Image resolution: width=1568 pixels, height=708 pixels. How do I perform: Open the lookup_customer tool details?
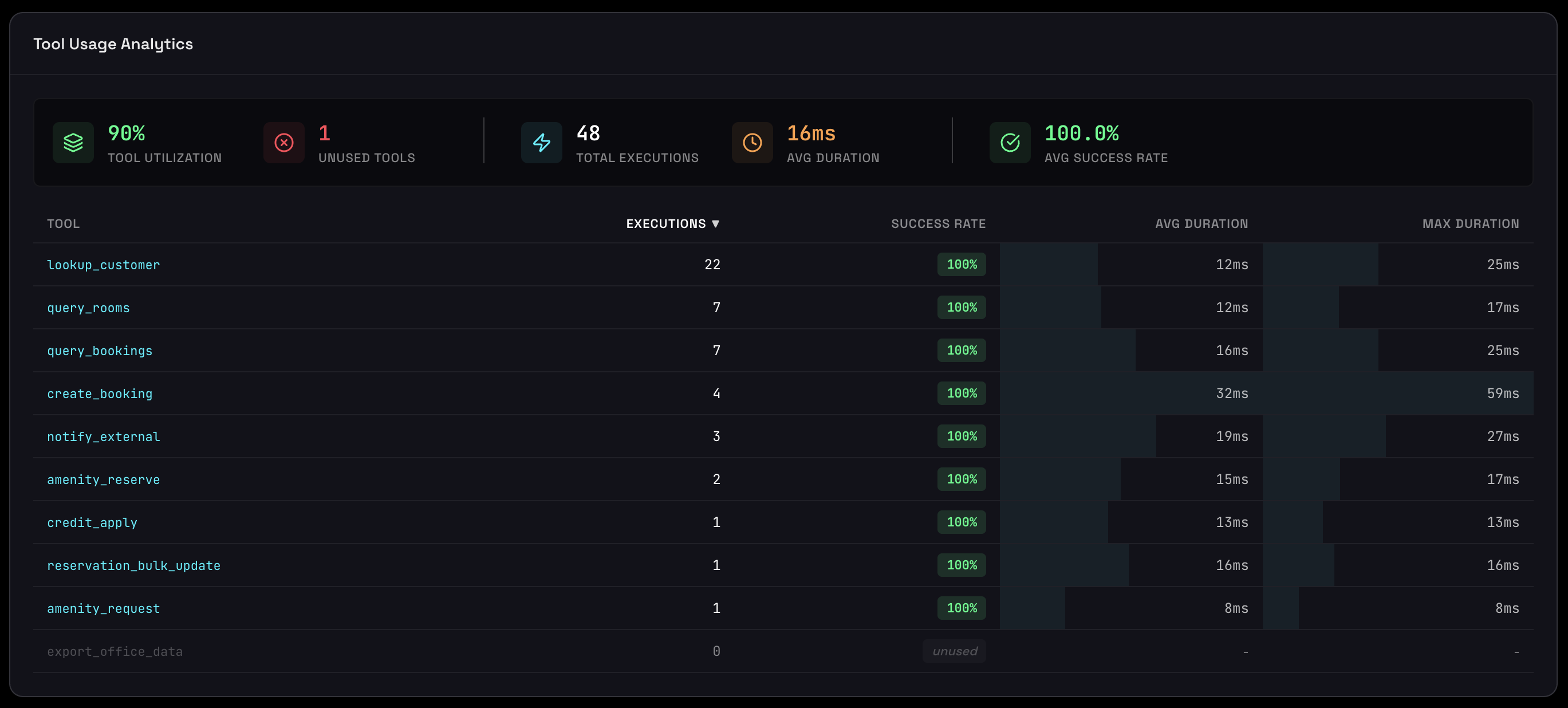(103, 265)
